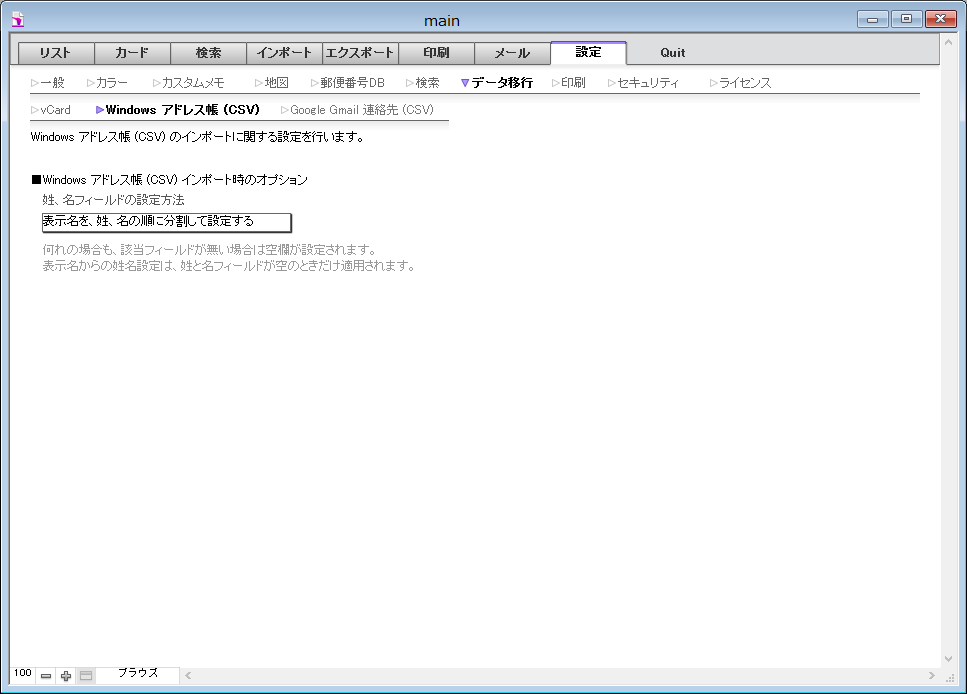This screenshot has width=967, height=694.
Task: Open the カード tab
Action: point(132,53)
